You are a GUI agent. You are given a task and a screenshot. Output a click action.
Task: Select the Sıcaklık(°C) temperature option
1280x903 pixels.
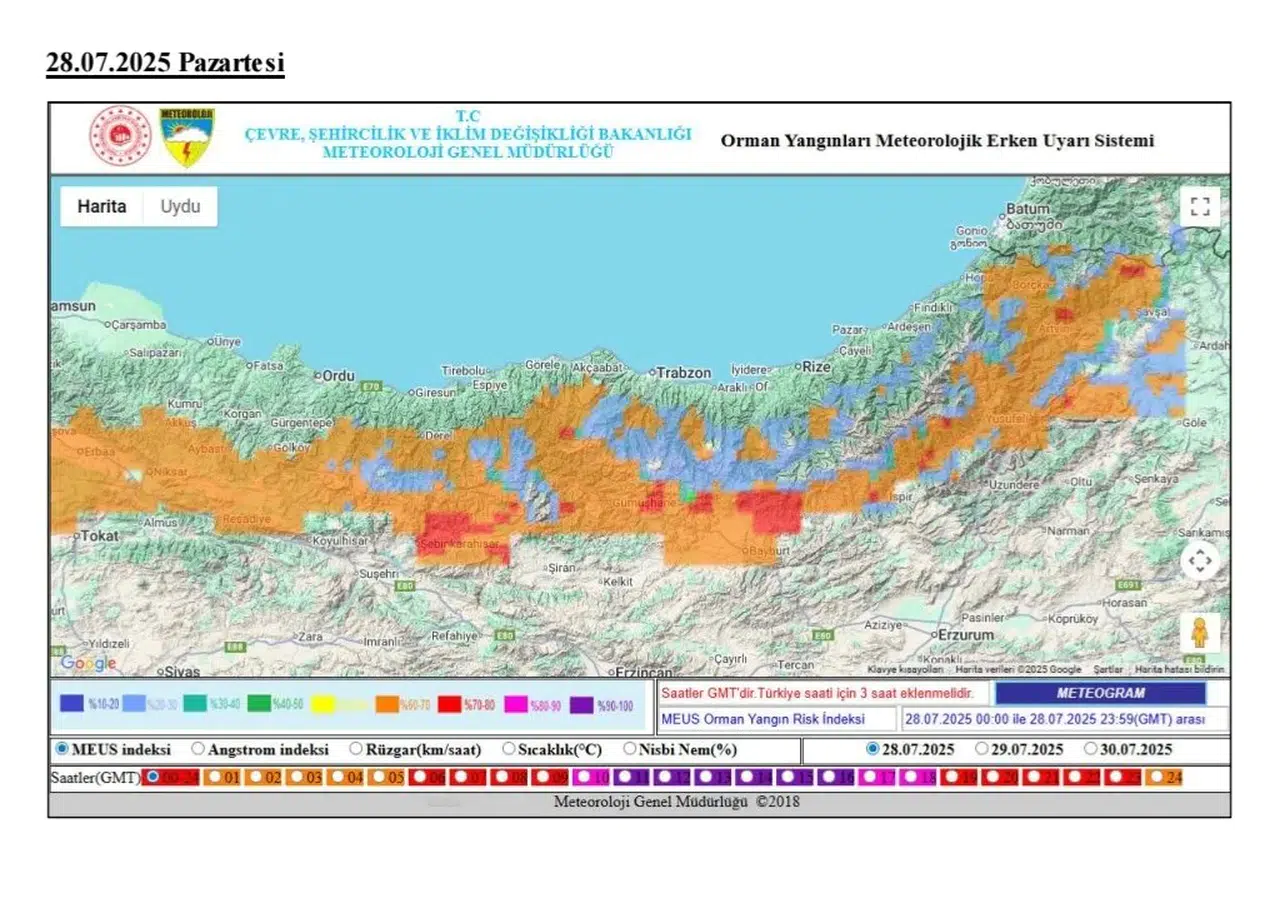(x=509, y=749)
